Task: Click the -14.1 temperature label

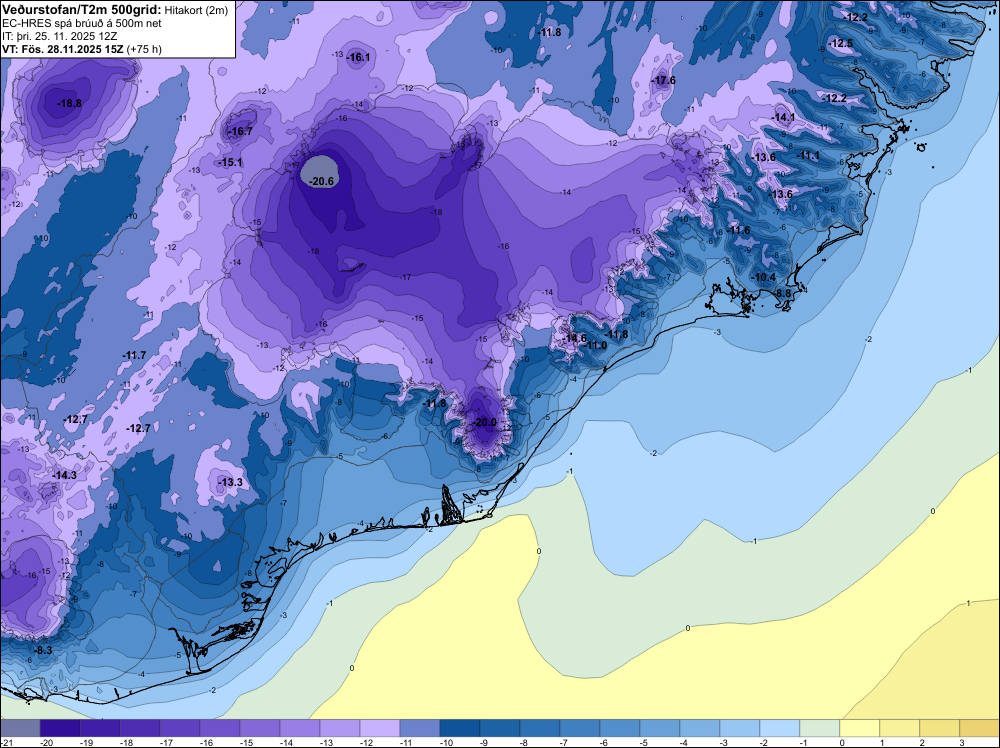Action: tap(783, 117)
